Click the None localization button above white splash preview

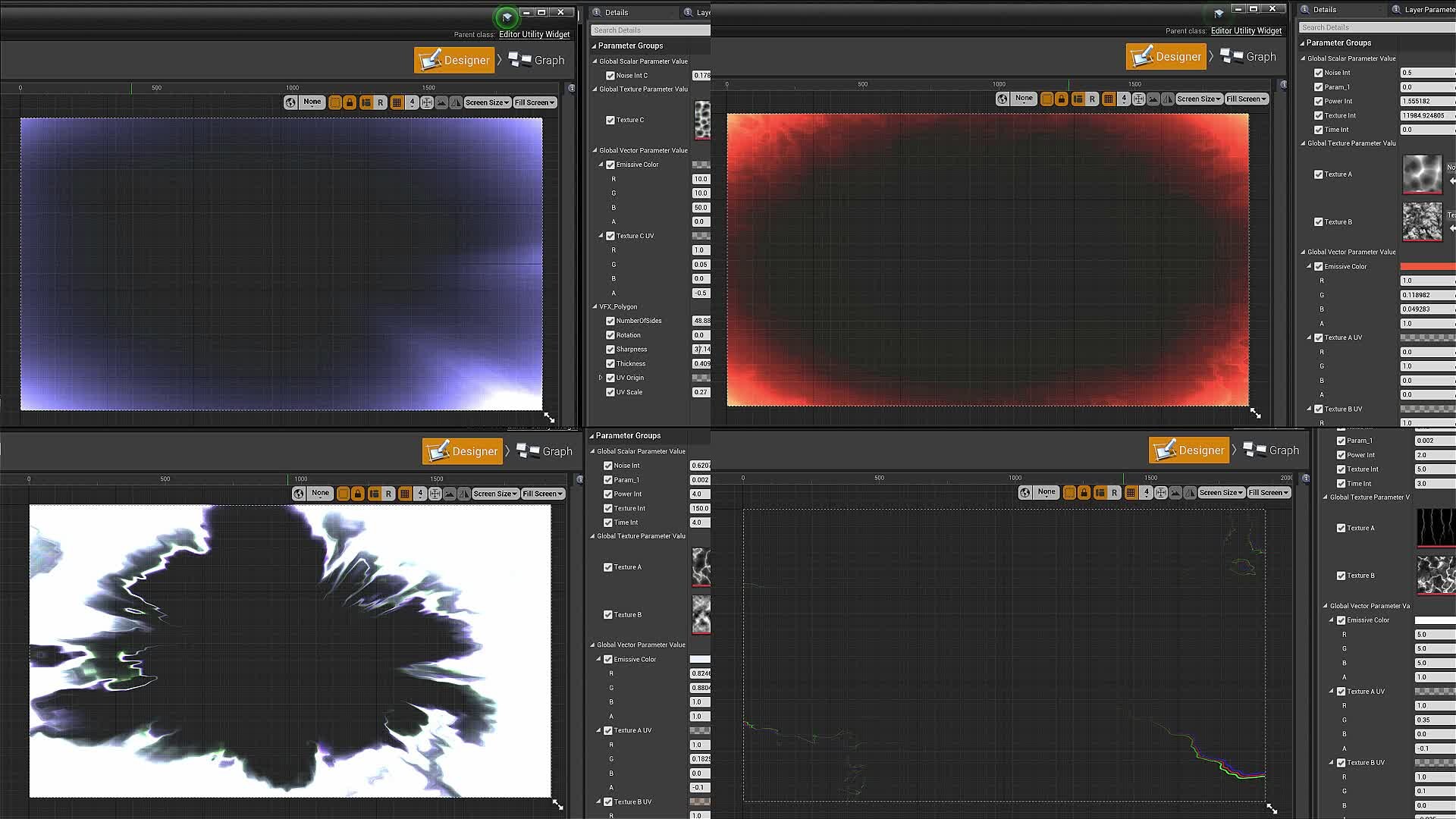tap(320, 493)
